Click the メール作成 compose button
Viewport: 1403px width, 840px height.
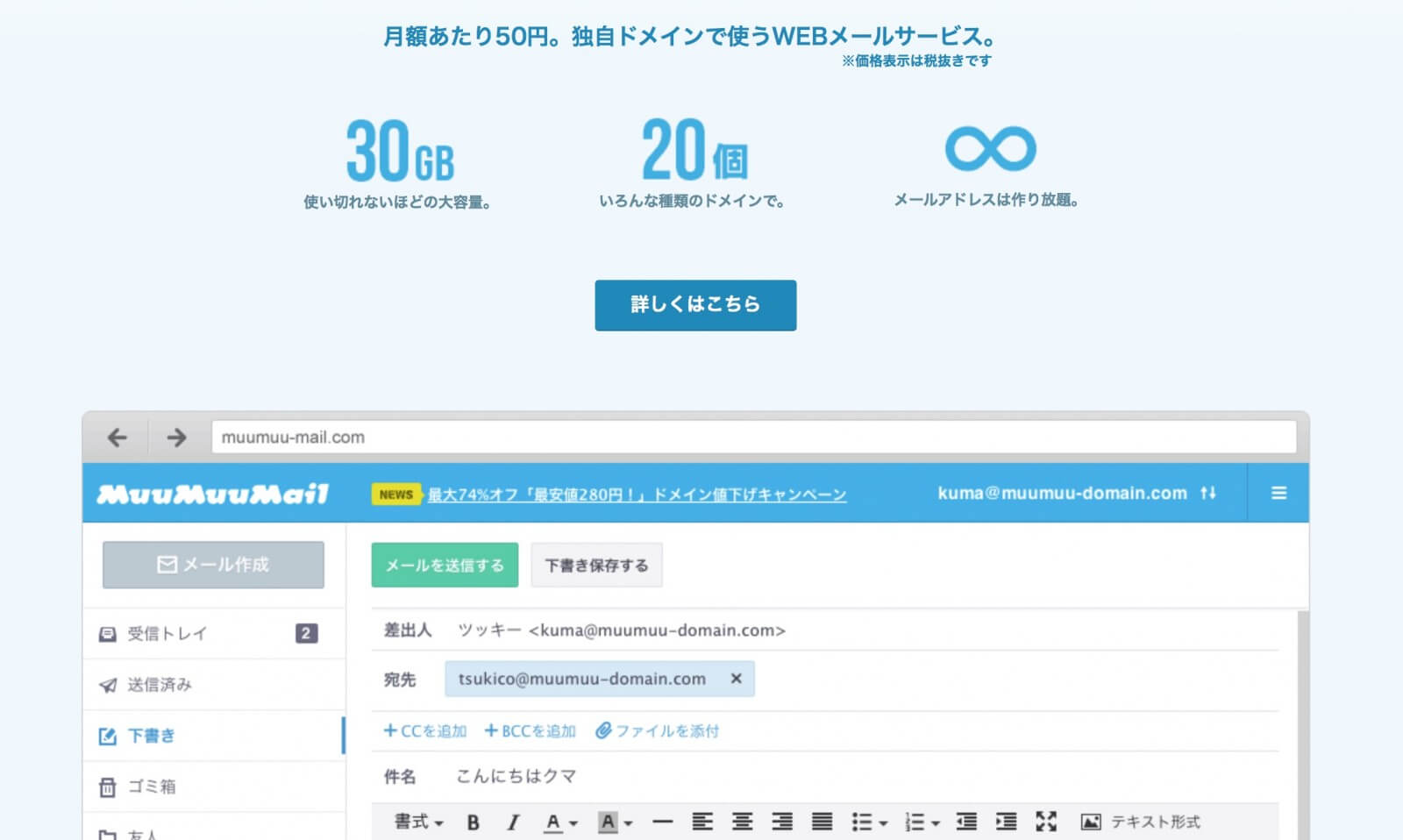click(213, 565)
